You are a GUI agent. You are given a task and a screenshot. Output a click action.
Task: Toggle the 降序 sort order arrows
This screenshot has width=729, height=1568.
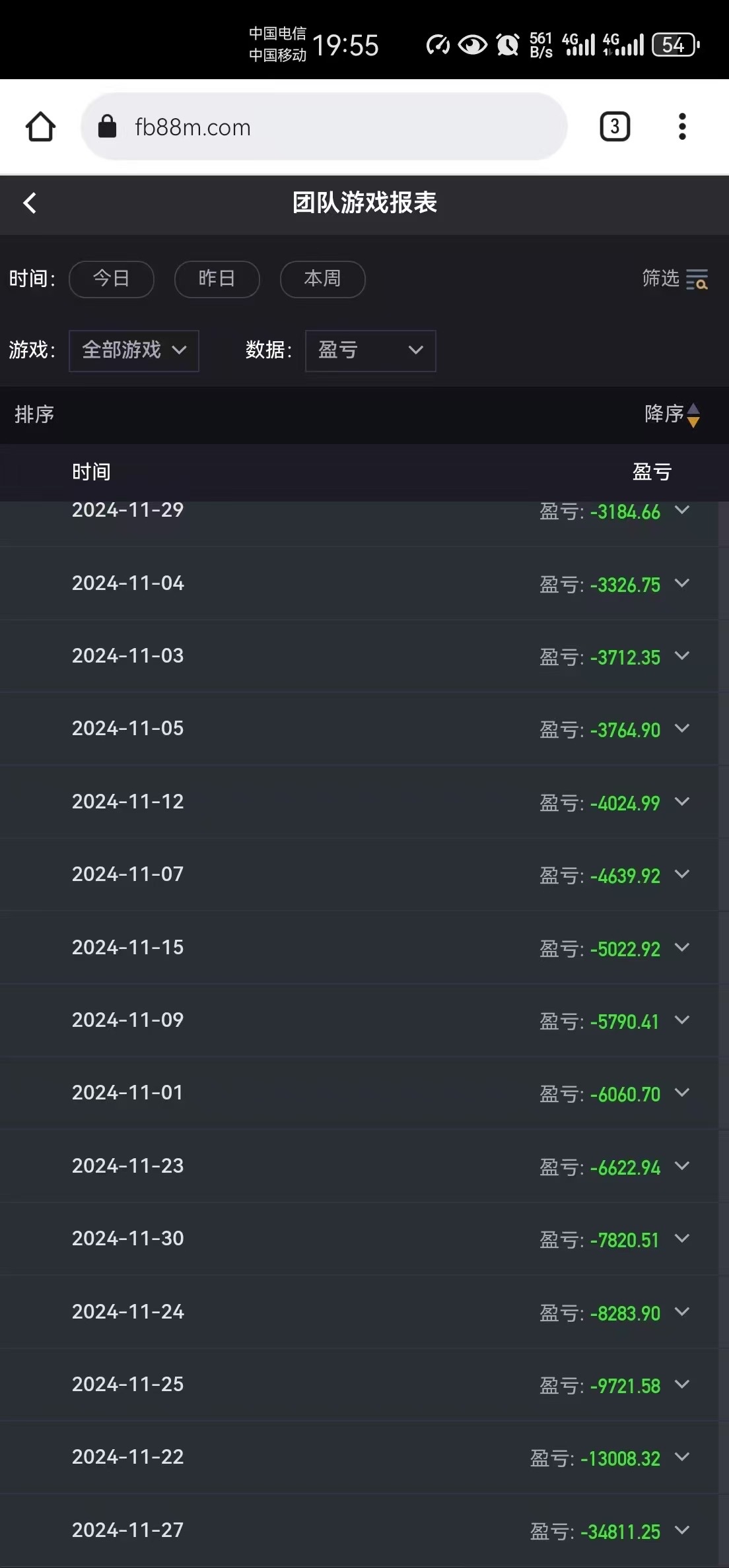click(x=693, y=415)
